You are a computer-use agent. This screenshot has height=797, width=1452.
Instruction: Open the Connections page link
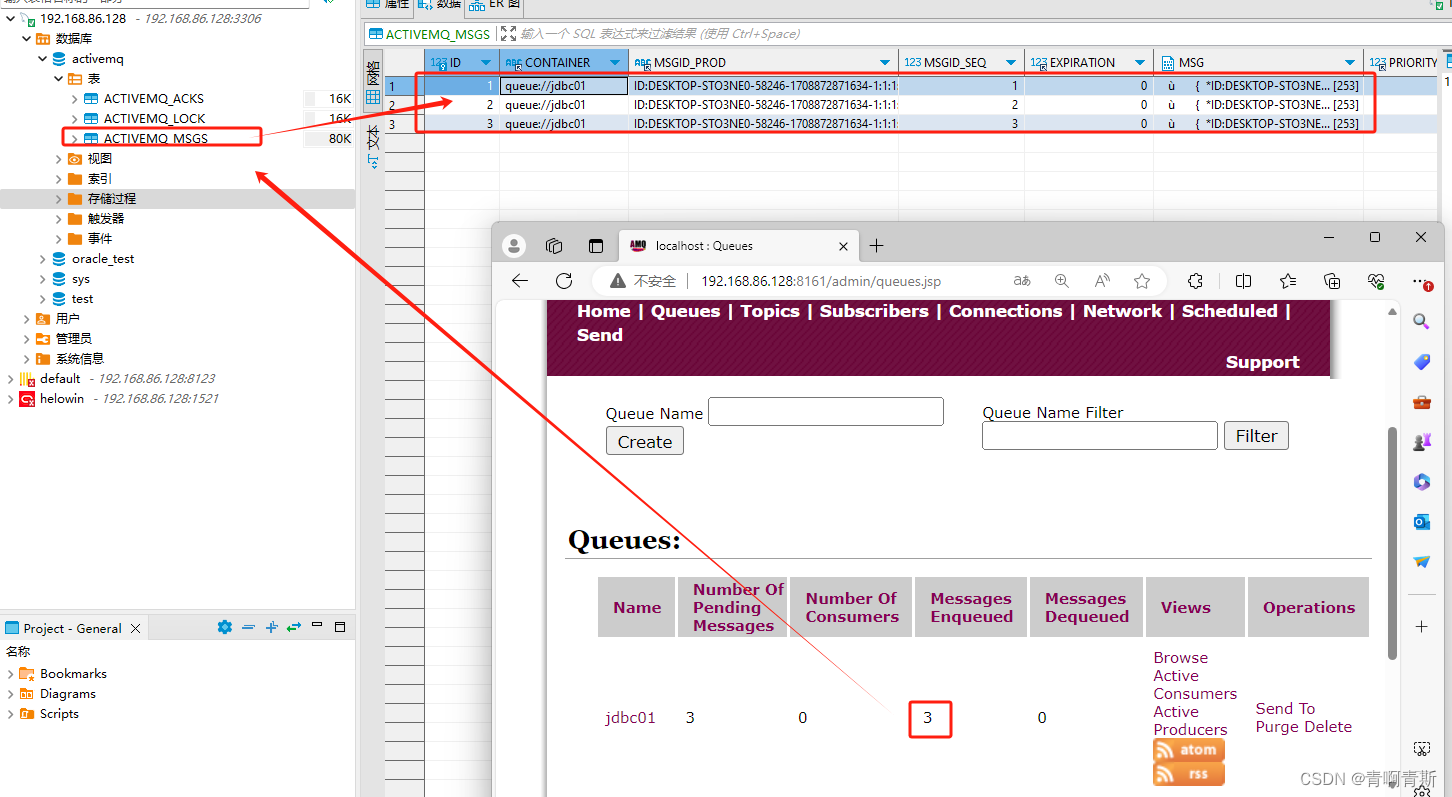tap(1005, 311)
